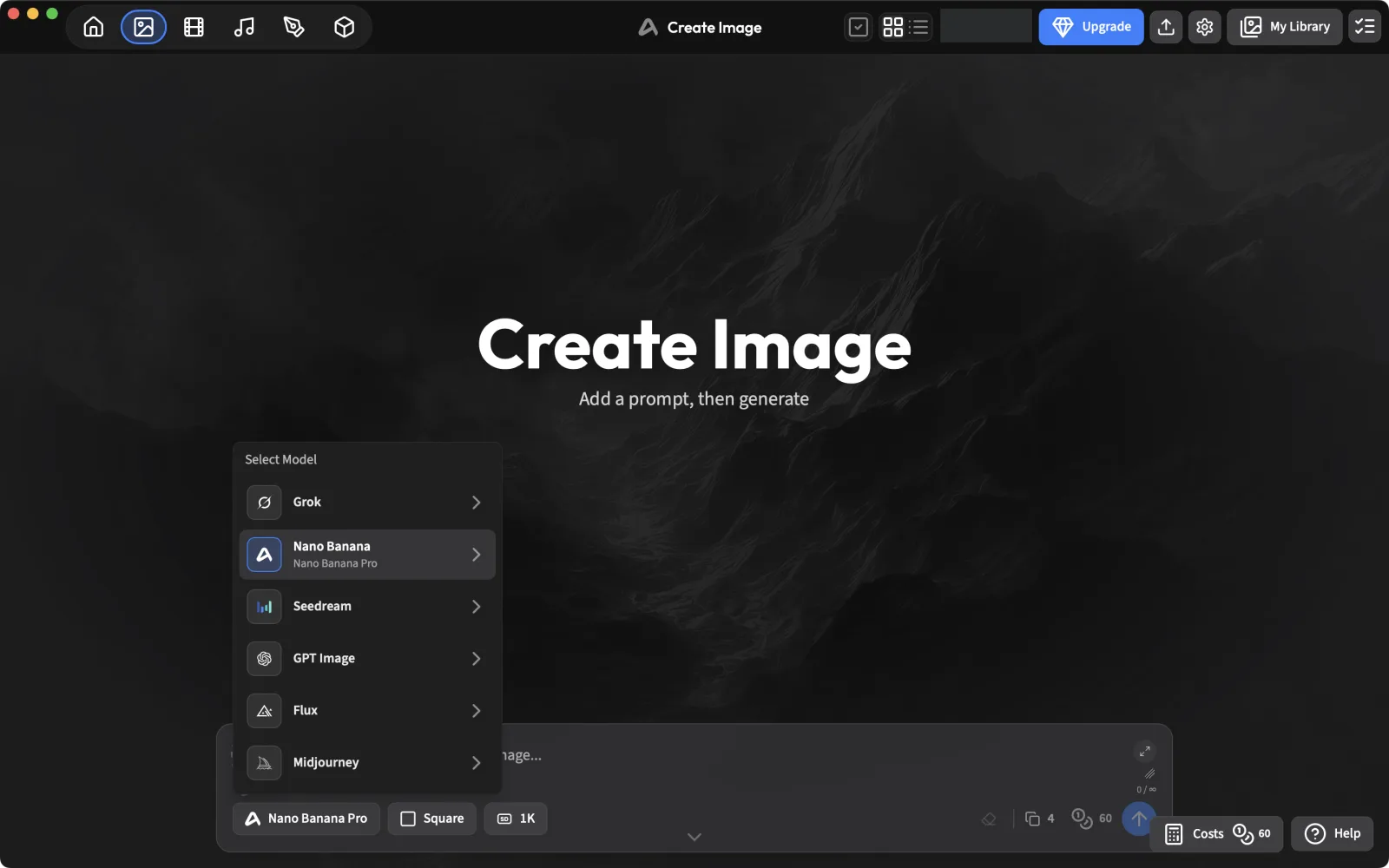This screenshot has height=868, width=1389.
Task: Click the generate up-arrow button
Action: point(1138,819)
